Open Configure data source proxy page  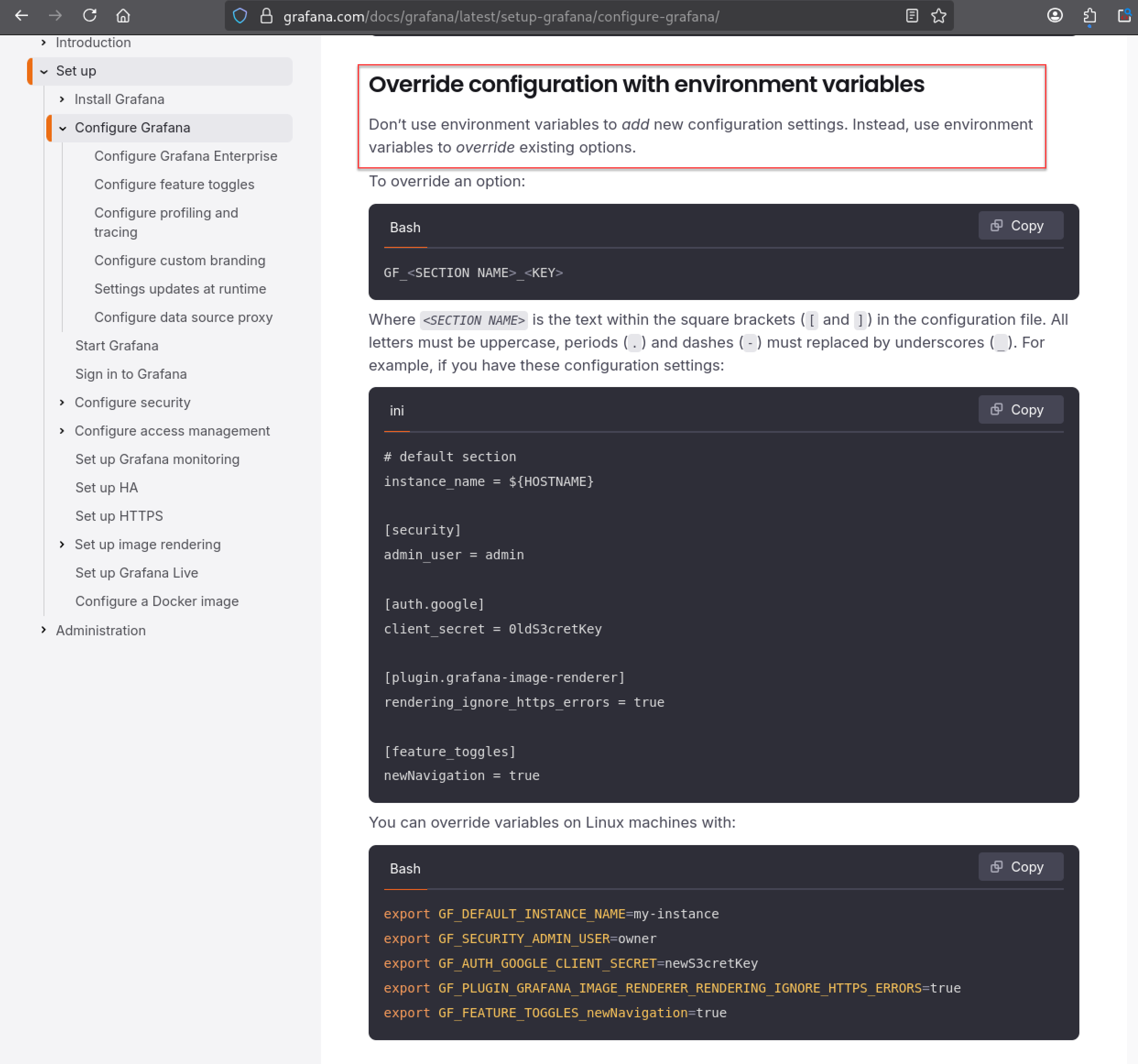tap(183, 317)
